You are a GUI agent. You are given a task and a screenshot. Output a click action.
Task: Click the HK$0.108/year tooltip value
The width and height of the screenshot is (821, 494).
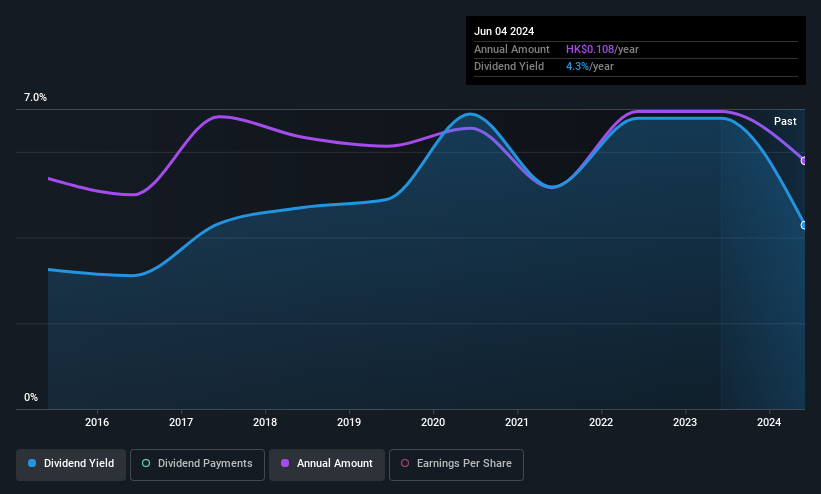(602, 49)
